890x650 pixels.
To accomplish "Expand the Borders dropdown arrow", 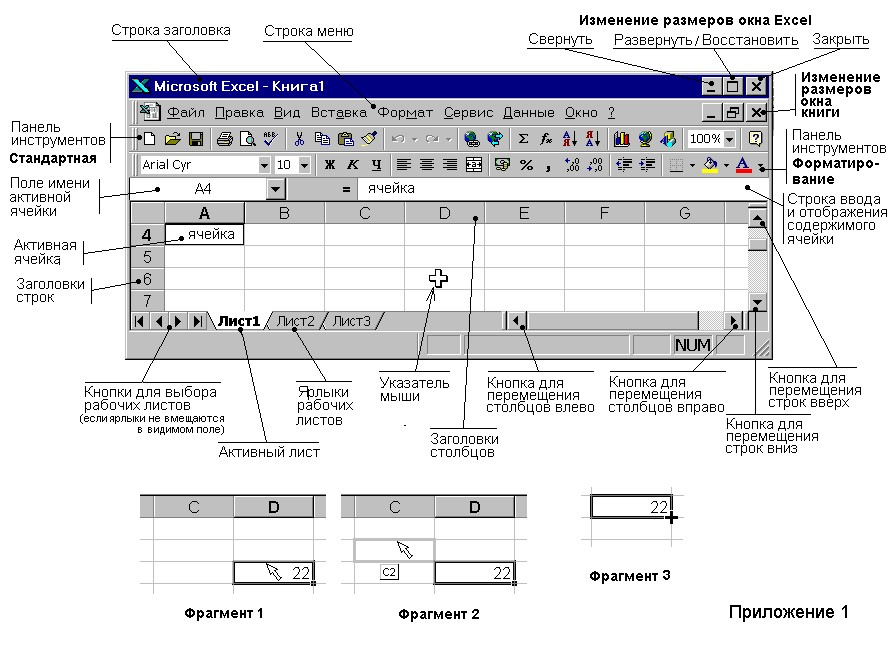I will point(692,165).
